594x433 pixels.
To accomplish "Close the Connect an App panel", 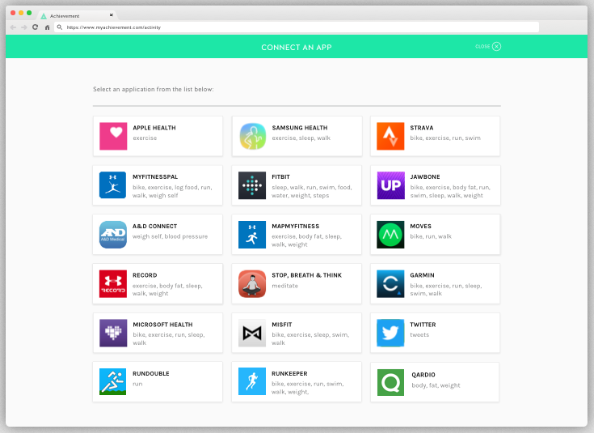I will point(488,46).
